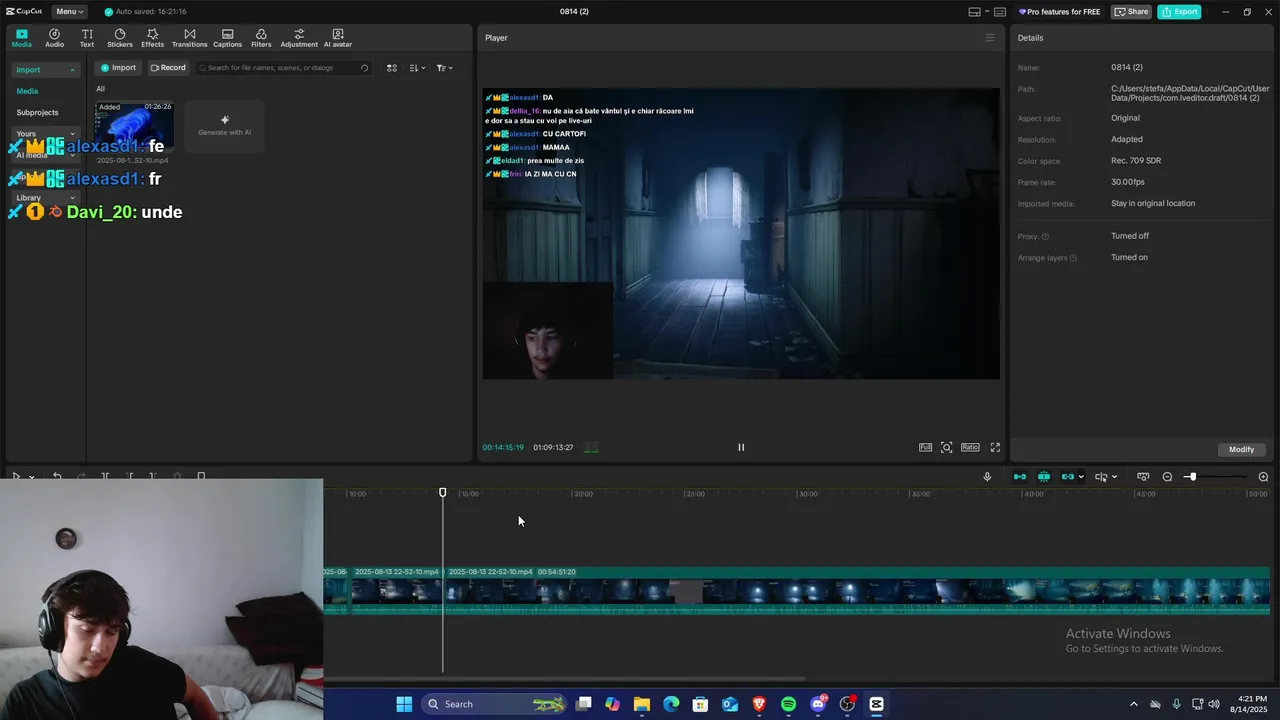The width and height of the screenshot is (1280, 720).
Task: Click the Share button
Action: pyautogui.click(x=1132, y=12)
